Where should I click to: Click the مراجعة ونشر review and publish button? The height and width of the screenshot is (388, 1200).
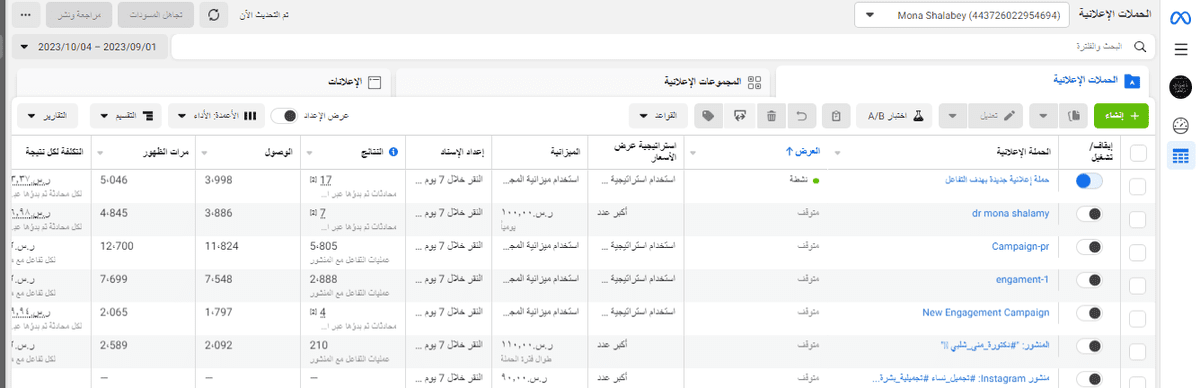[x=79, y=15]
